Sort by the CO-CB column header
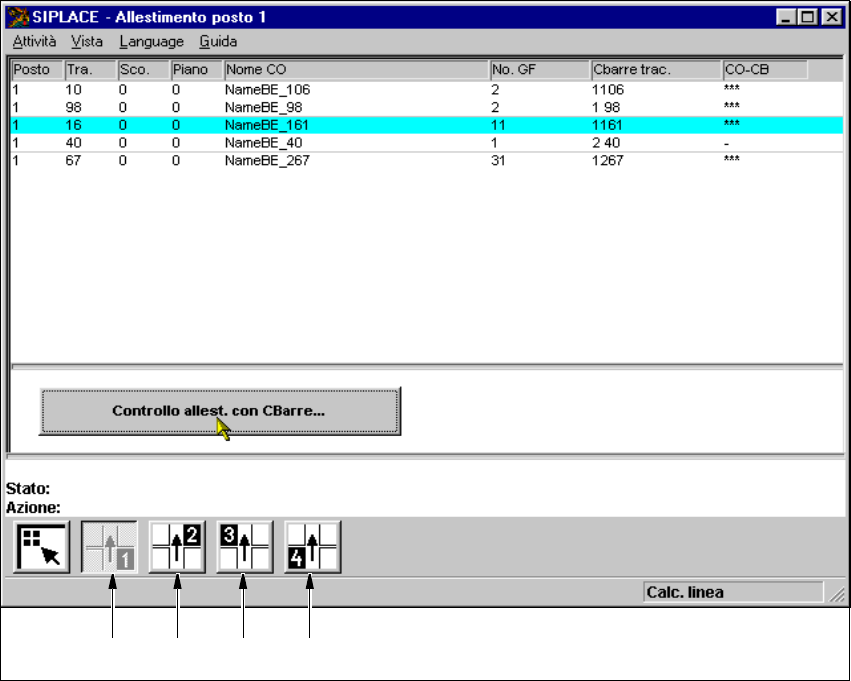The width and height of the screenshot is (851, 681). click(x=765, y=70)
